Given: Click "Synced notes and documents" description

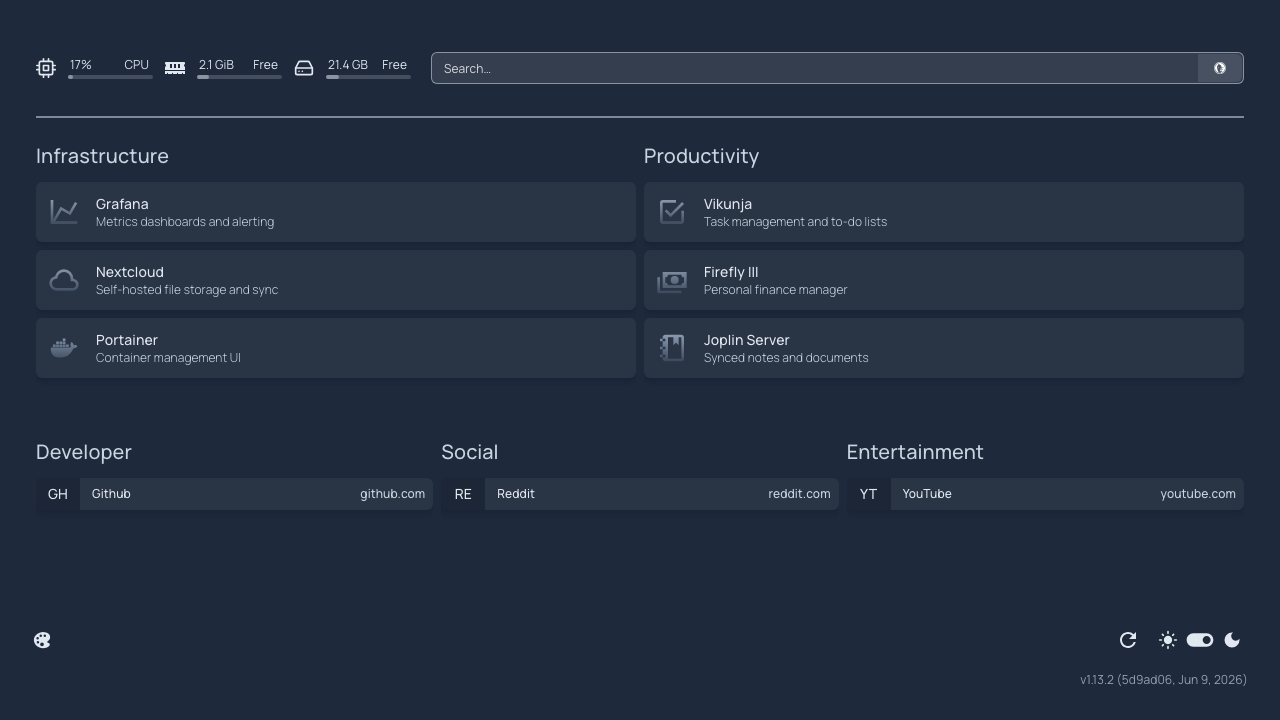Looking at the screenshot, I should point(786,358).
